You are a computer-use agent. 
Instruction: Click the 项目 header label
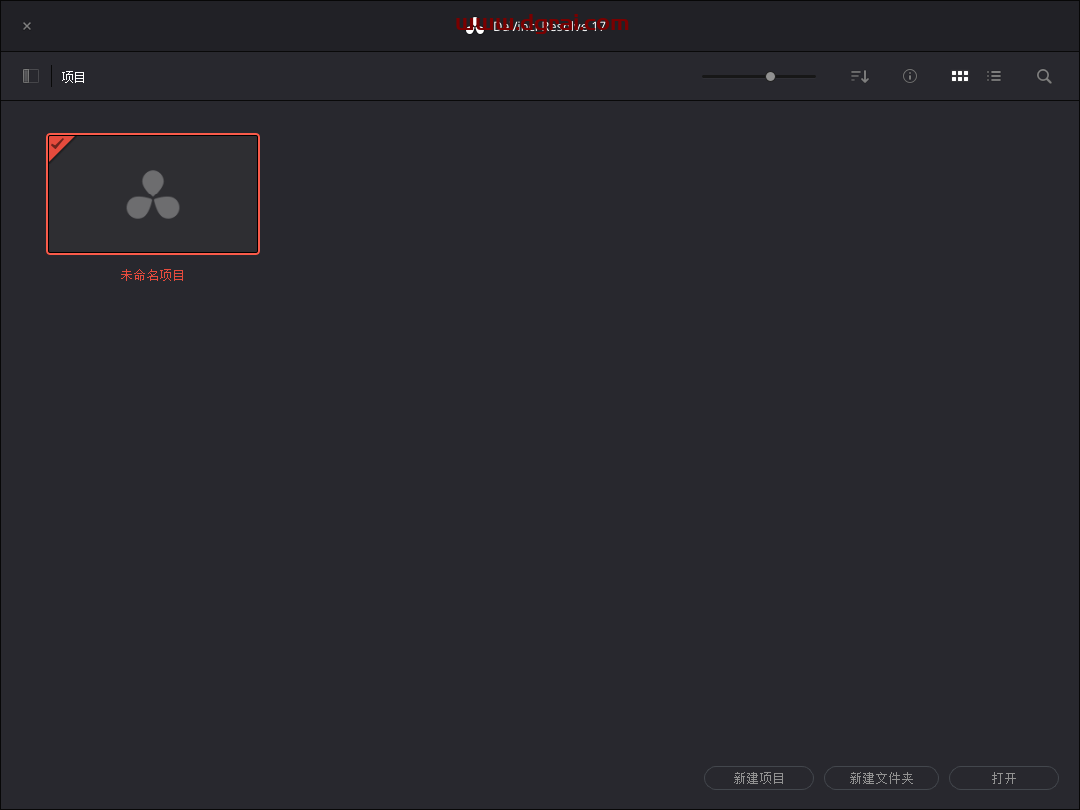(73, 77)
